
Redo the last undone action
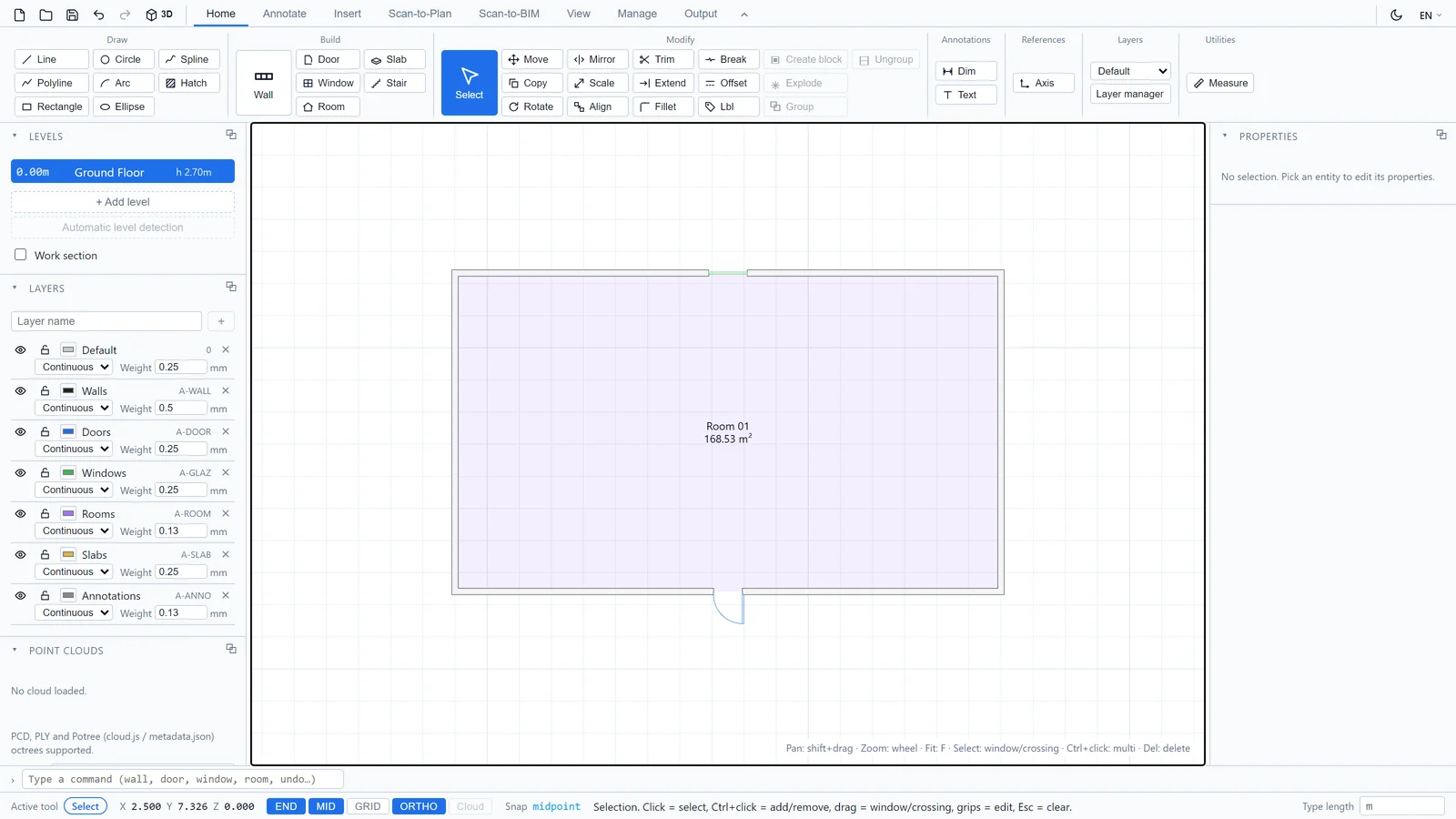coord(125,15)
